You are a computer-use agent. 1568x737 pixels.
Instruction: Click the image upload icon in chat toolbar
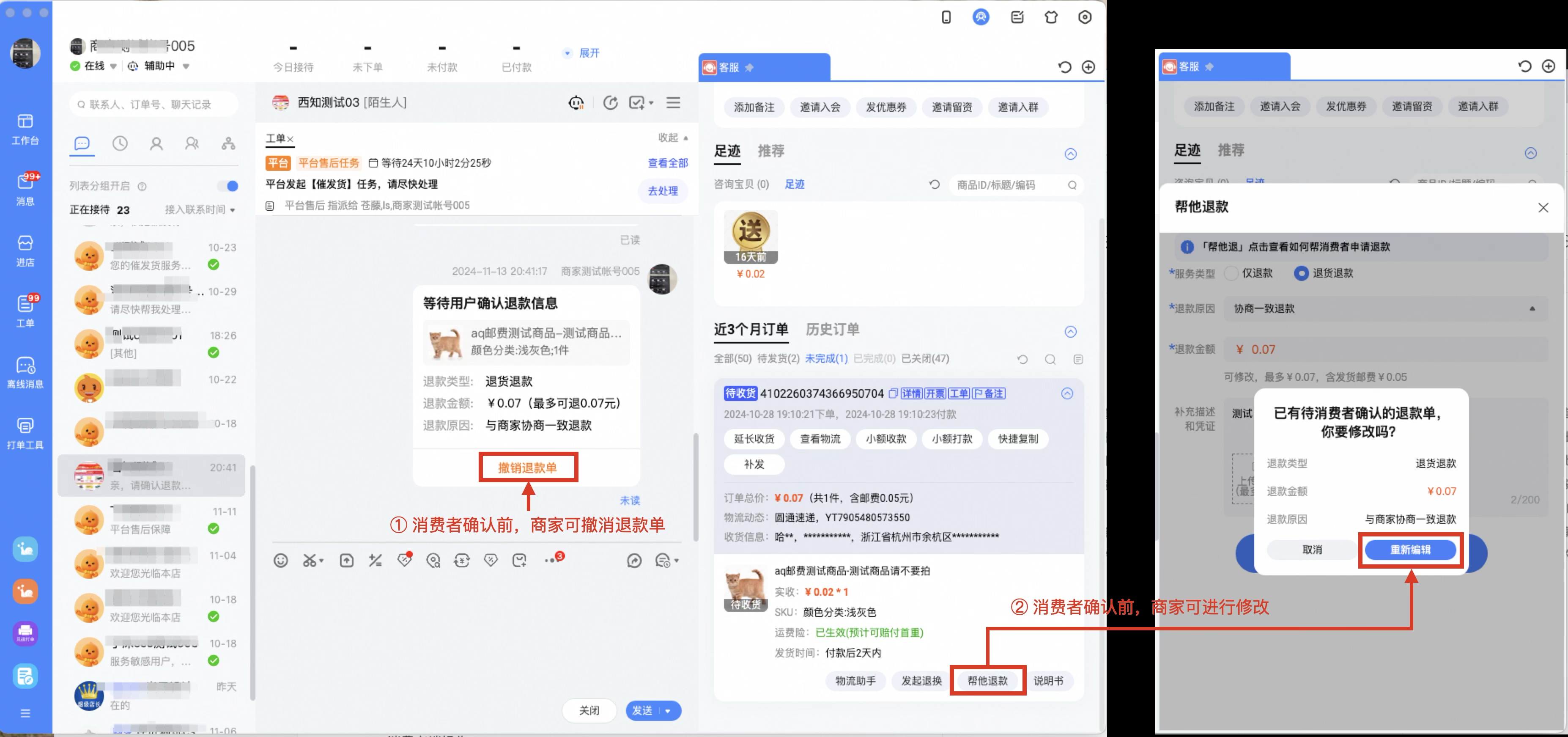pos(347,560)
